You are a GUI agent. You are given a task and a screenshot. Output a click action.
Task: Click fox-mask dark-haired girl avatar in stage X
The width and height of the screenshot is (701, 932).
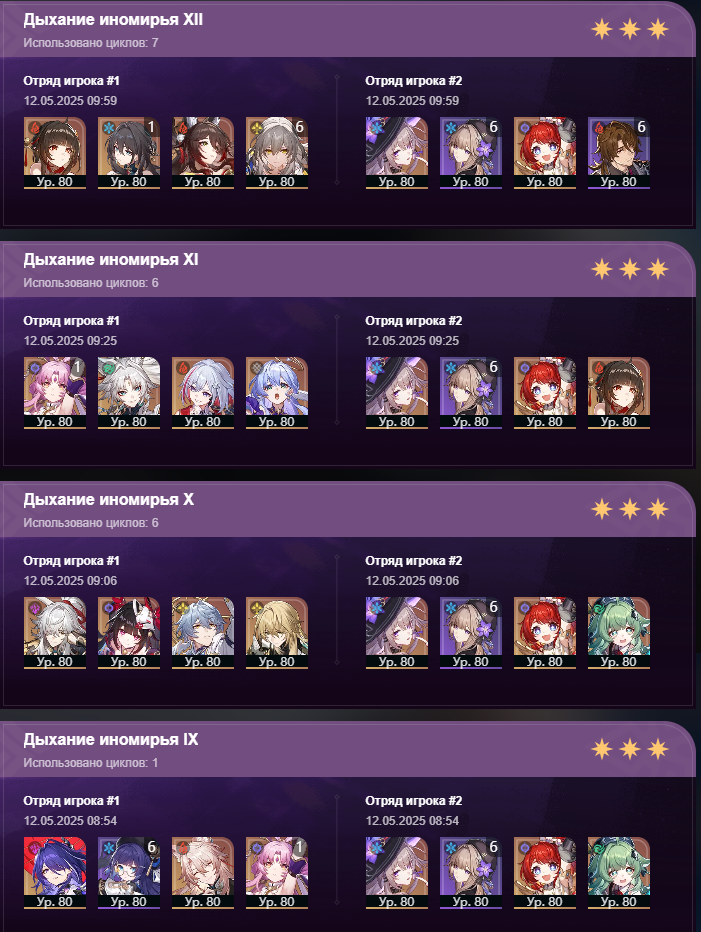[x=128, y=633]
